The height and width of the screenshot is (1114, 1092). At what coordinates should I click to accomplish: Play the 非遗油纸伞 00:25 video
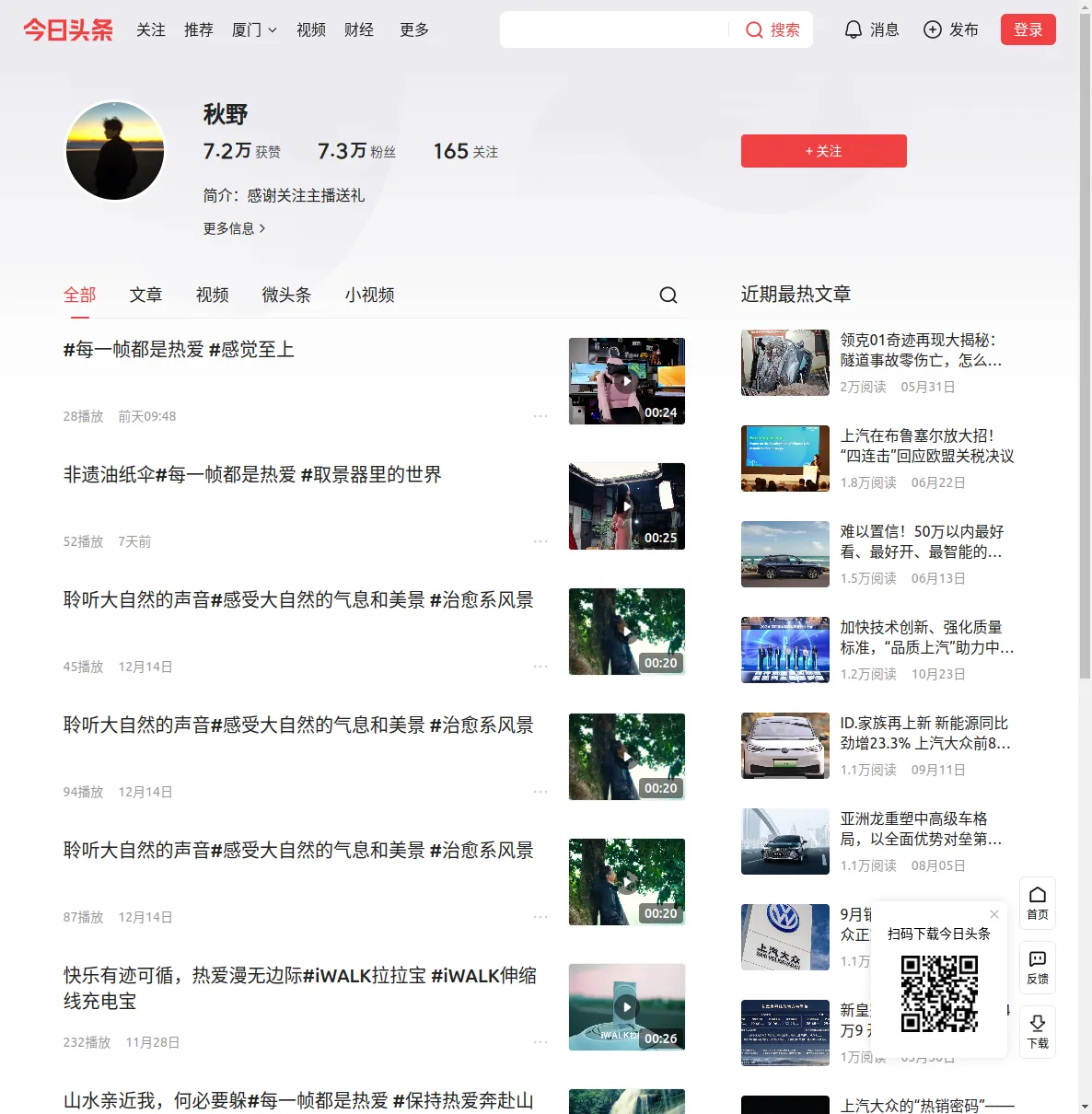coord(627,506)
